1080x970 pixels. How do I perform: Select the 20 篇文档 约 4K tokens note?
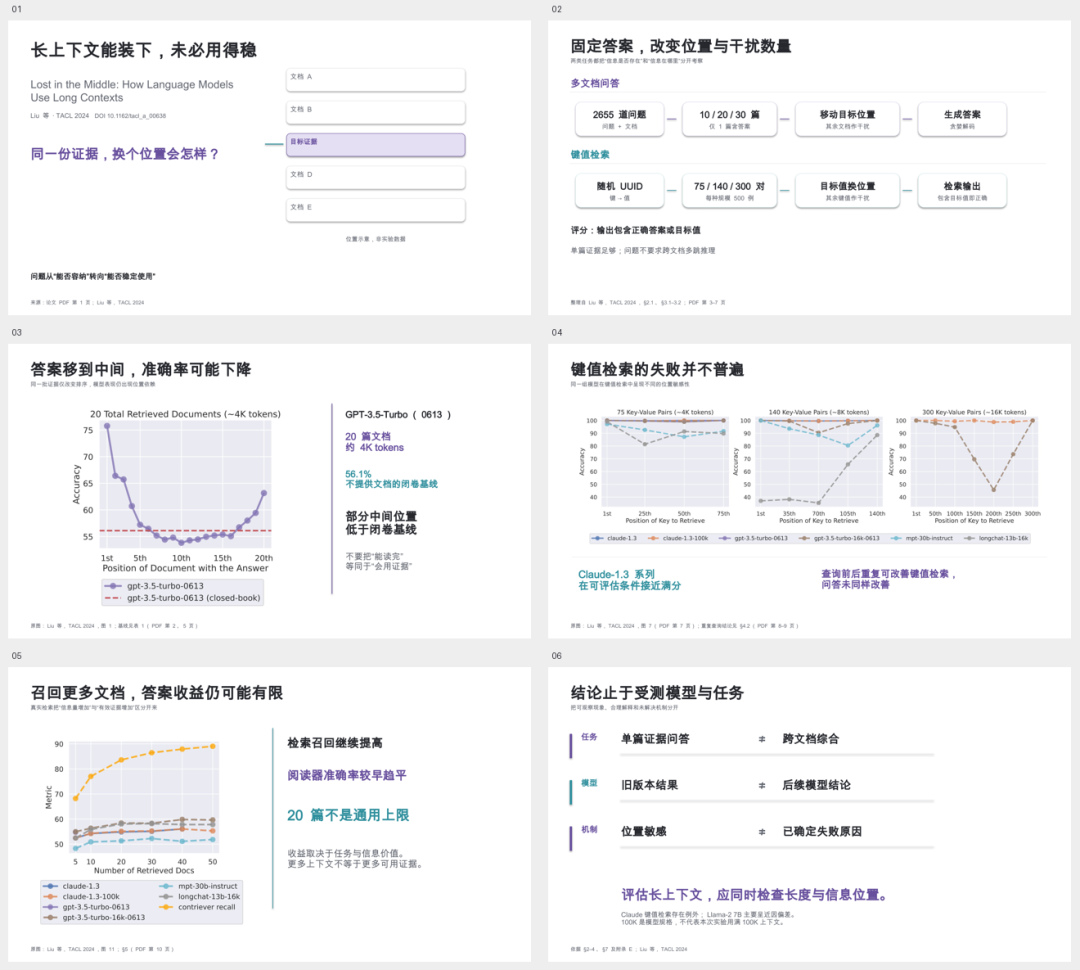(x=375, y=442)
